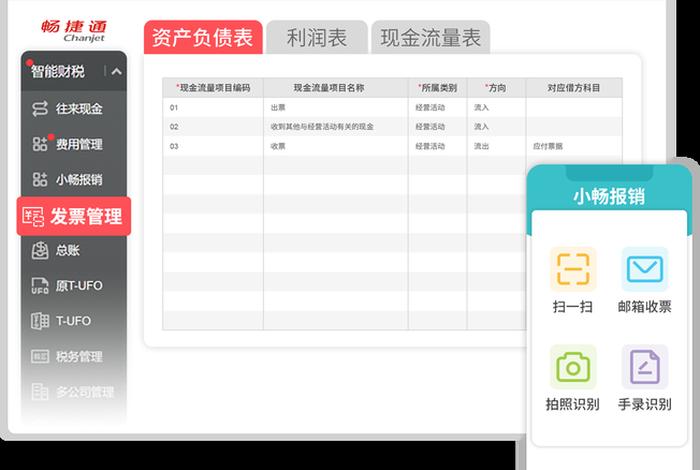Open the 现金流量表 tab
This screenshot has width=700, height=470.
[431, 37]
